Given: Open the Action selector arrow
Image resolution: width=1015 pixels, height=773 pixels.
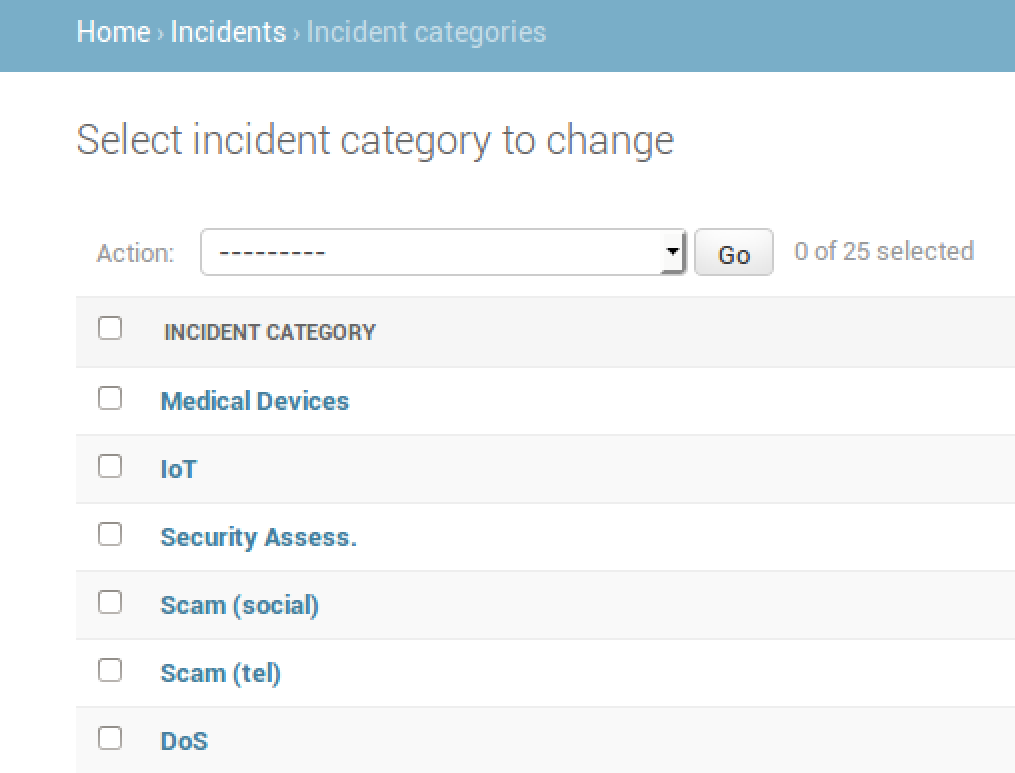Looking at the screenshot, I should [671, 252].
